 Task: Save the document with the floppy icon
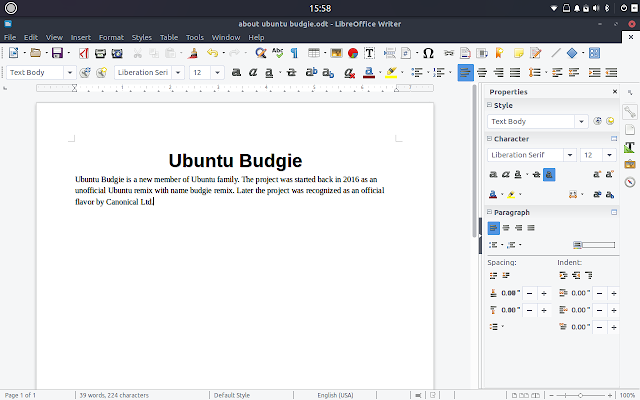tap(57, 53)
